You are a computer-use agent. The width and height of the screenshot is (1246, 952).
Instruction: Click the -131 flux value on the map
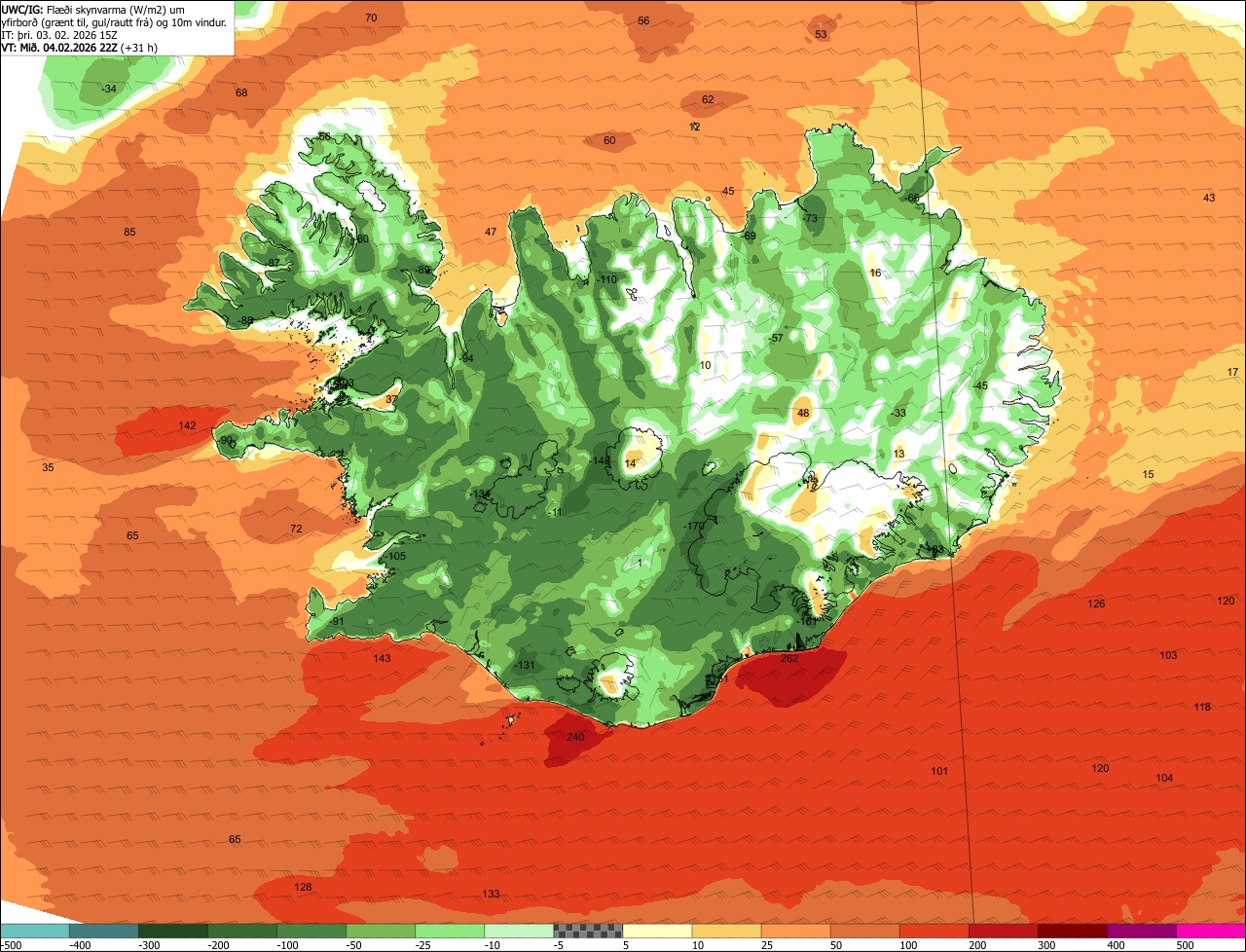(526, 666)
